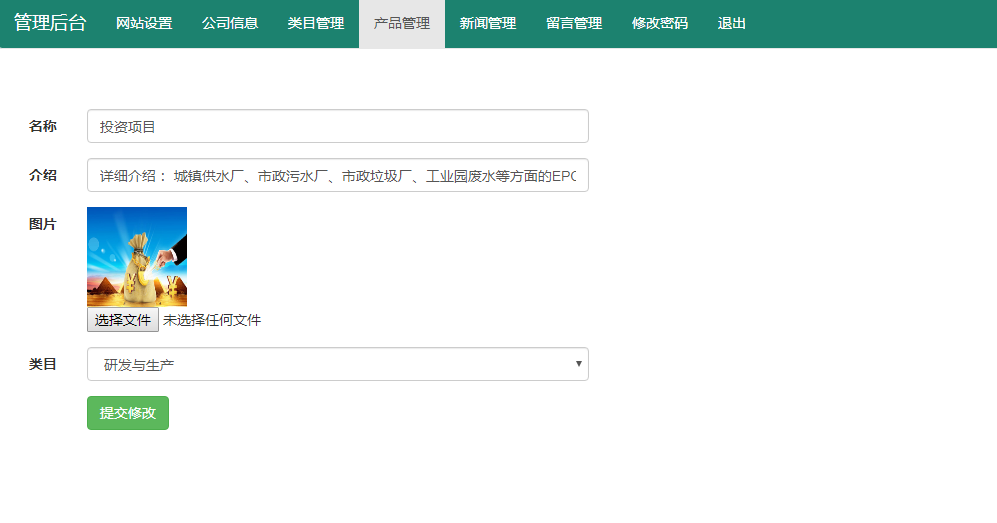The width and height of the screenshot is (997, 523).
Task: Open 修改密码 in the navbar
Action: [x=659, y=24]
